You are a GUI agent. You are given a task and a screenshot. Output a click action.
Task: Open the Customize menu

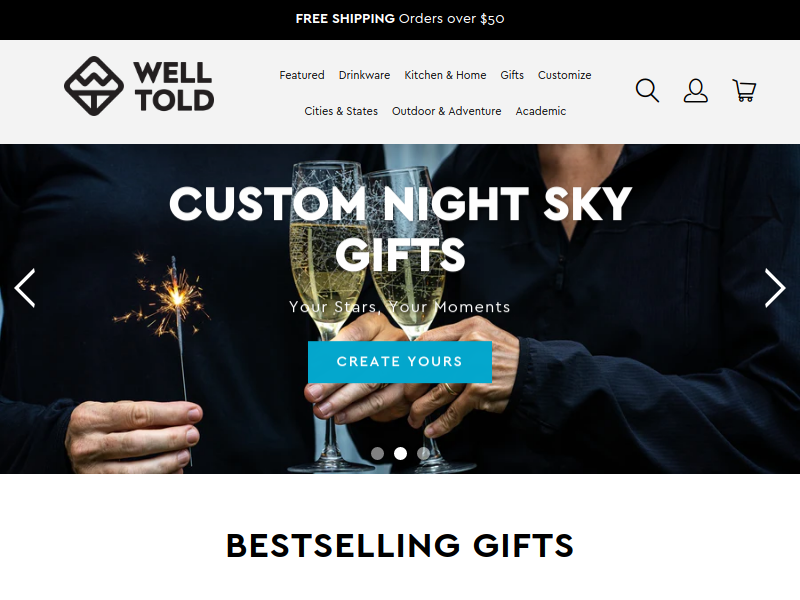(564, 75)
